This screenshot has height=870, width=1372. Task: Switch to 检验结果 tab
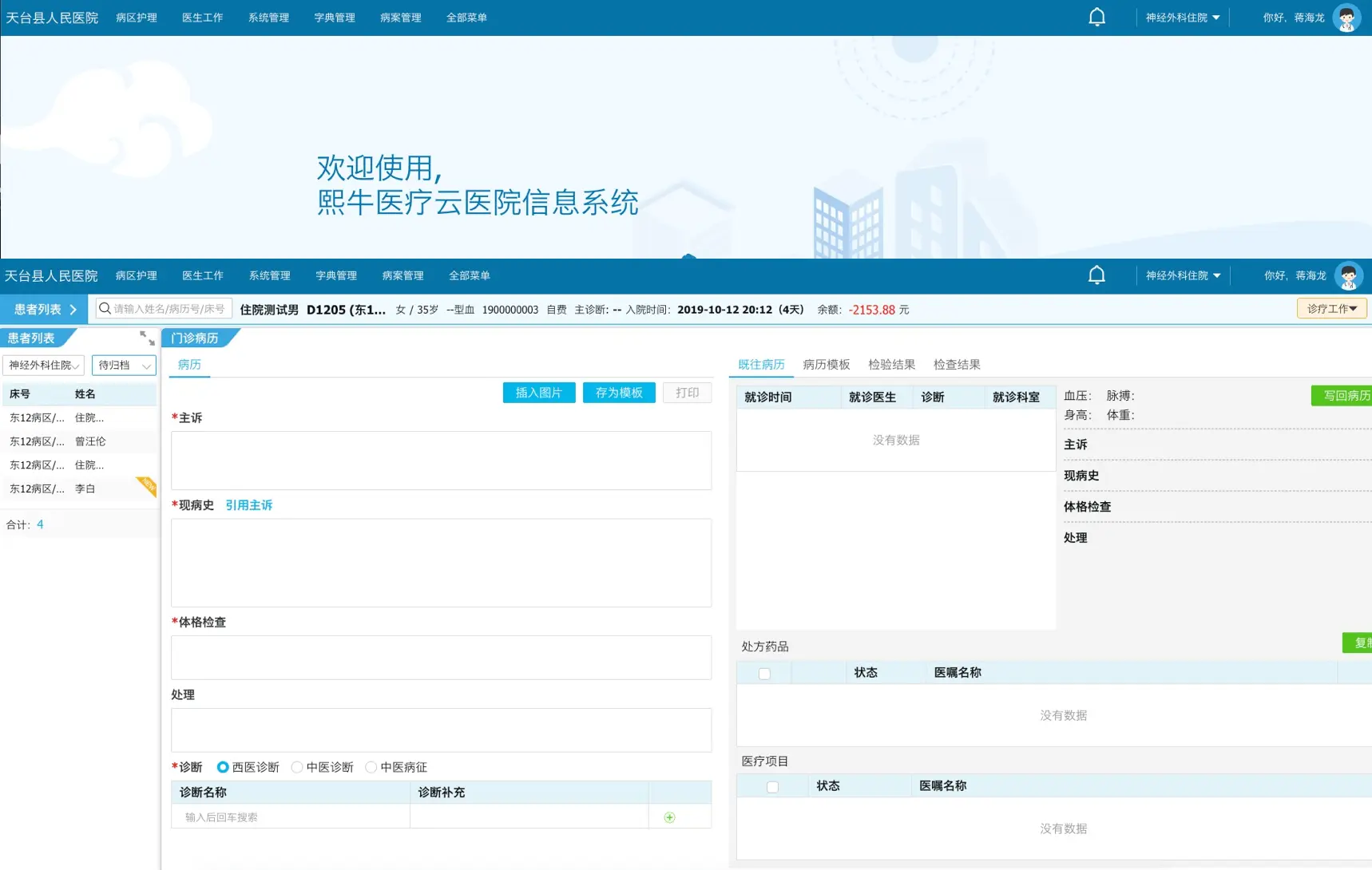click(x=891, y=365)
